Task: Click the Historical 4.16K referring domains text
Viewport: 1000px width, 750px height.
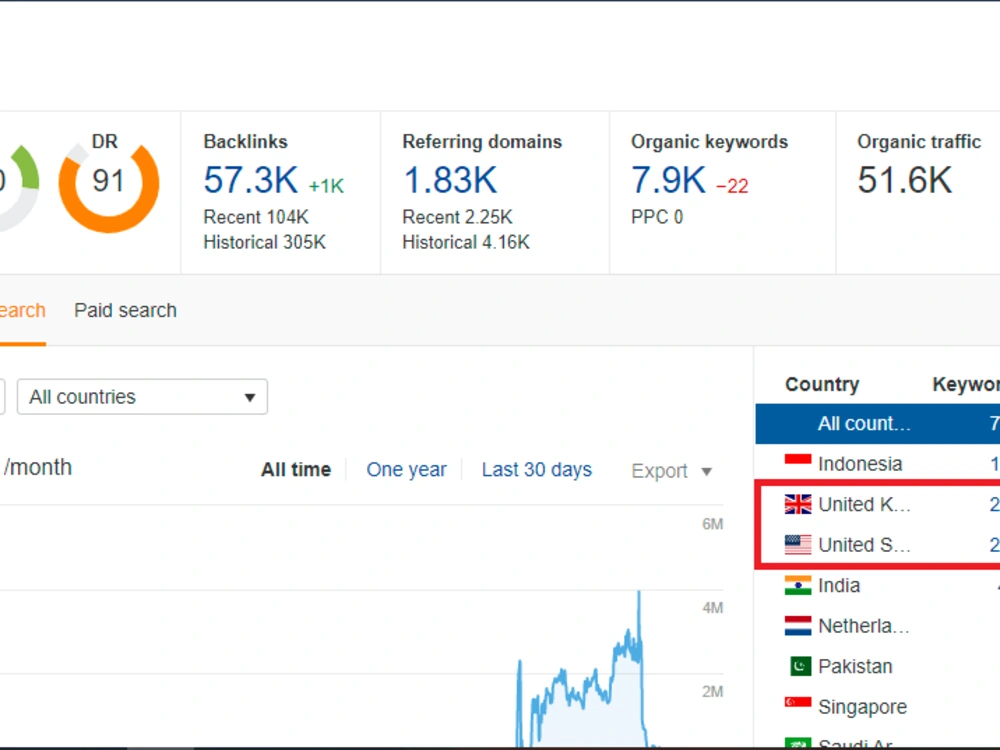Action: 466,242
